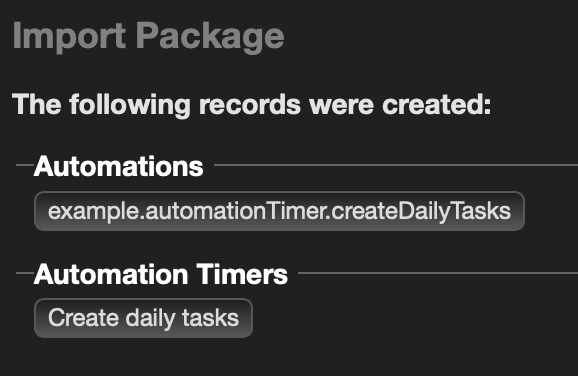The width and height of the screenshot is (578, 376).
Task: Click the short line left of Automations
Action: tap(25, 165)
